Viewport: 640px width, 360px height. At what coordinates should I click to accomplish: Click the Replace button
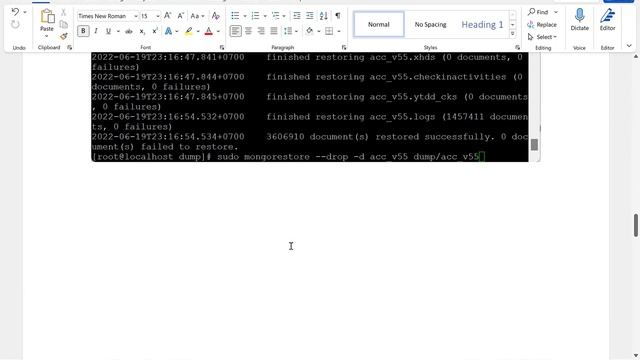click(x=542, y=24)
